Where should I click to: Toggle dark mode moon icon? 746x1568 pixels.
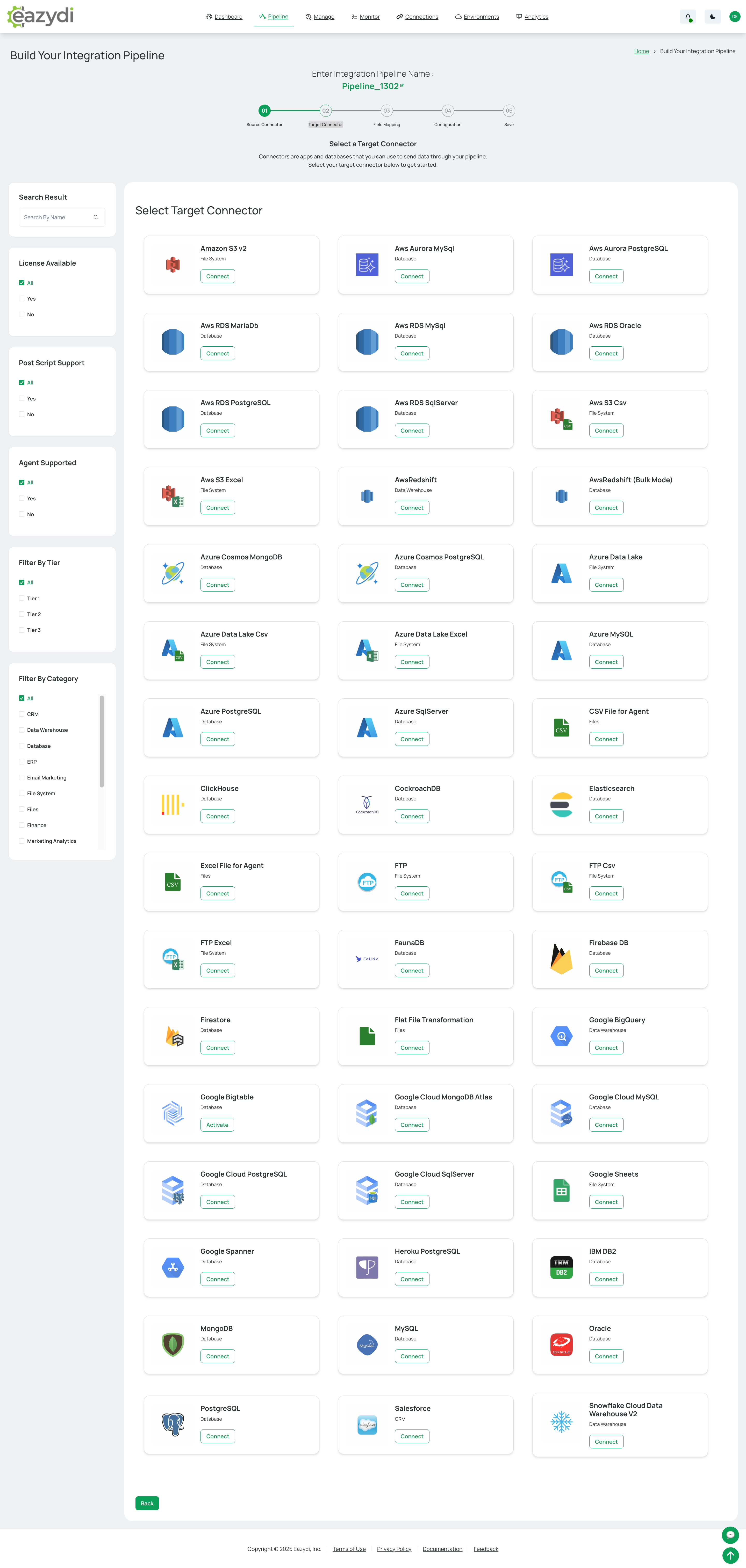[713, 17]
